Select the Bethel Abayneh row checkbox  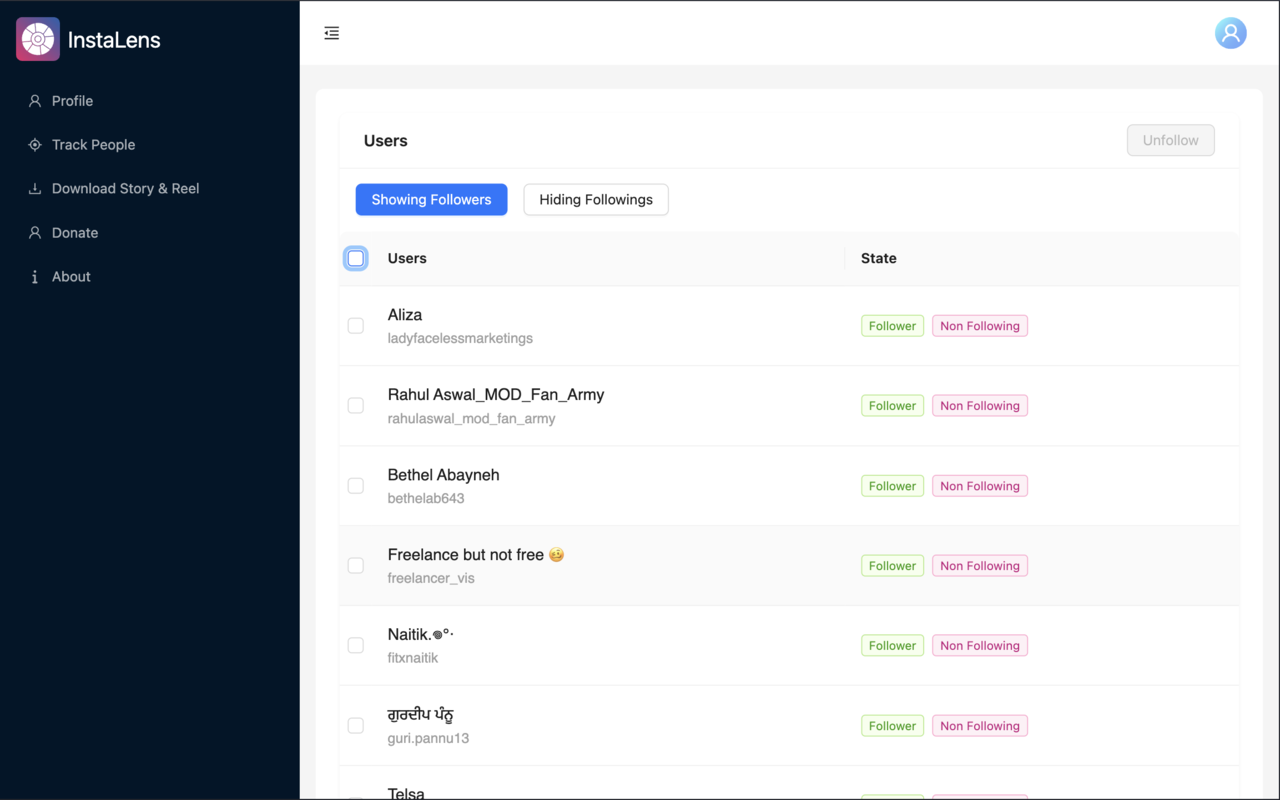(356, 486)
